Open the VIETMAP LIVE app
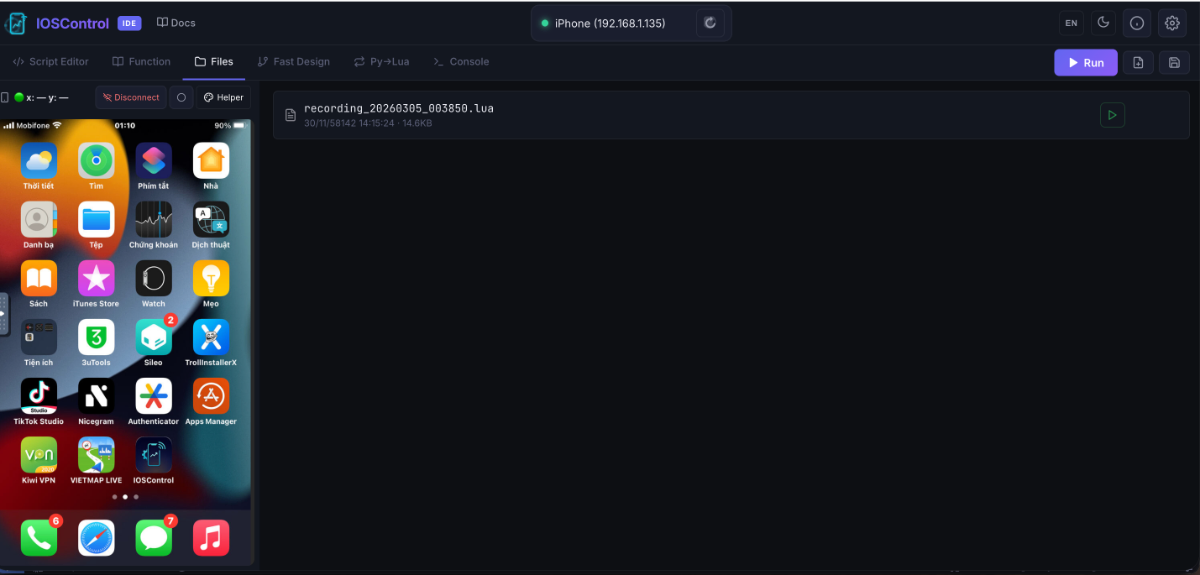Screen dimensions: 1200x575 tap(96, 455)
